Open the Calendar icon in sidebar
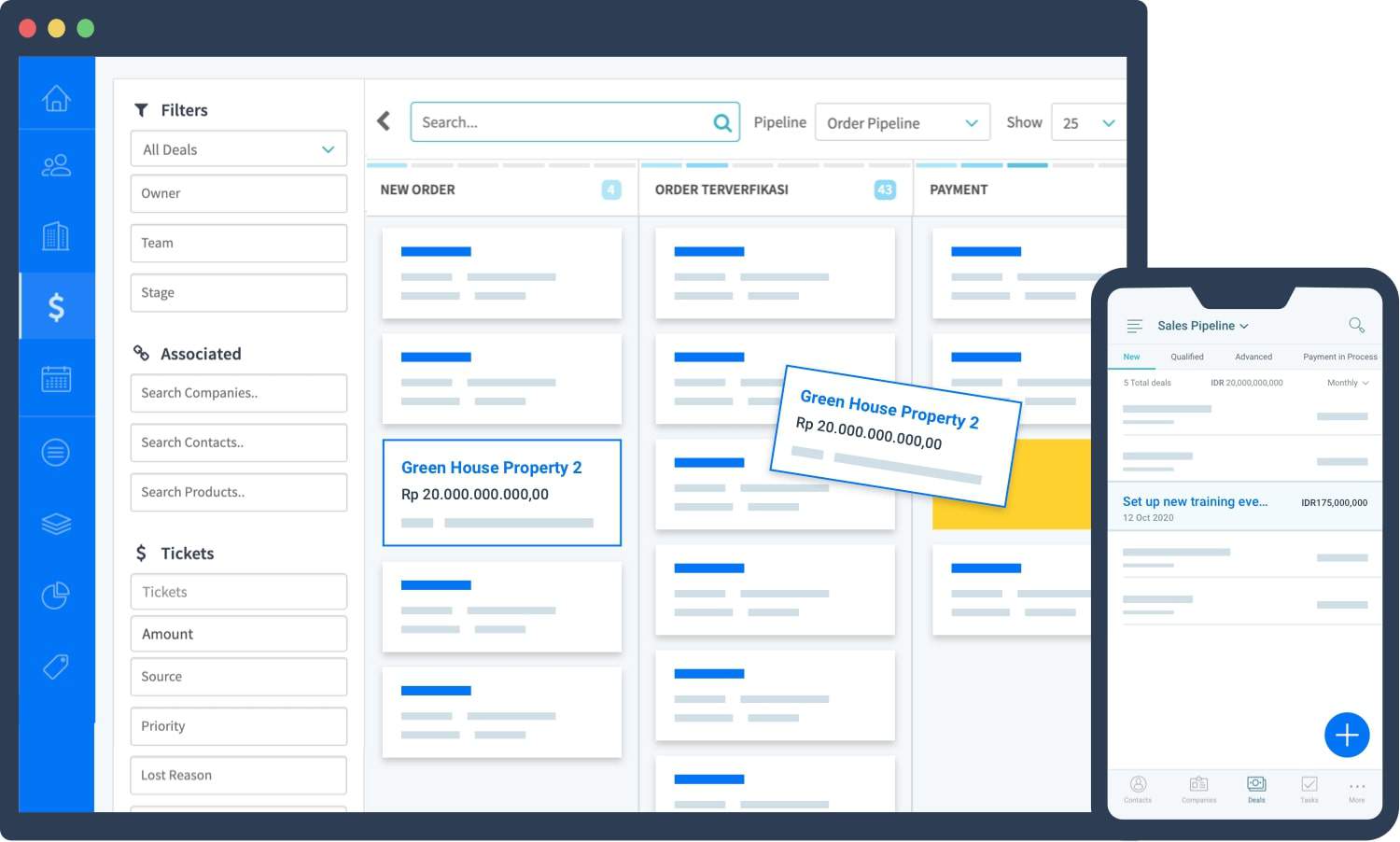Image resolution: width=1400 pixels, height=842 pixels. (x=56, y=379)
